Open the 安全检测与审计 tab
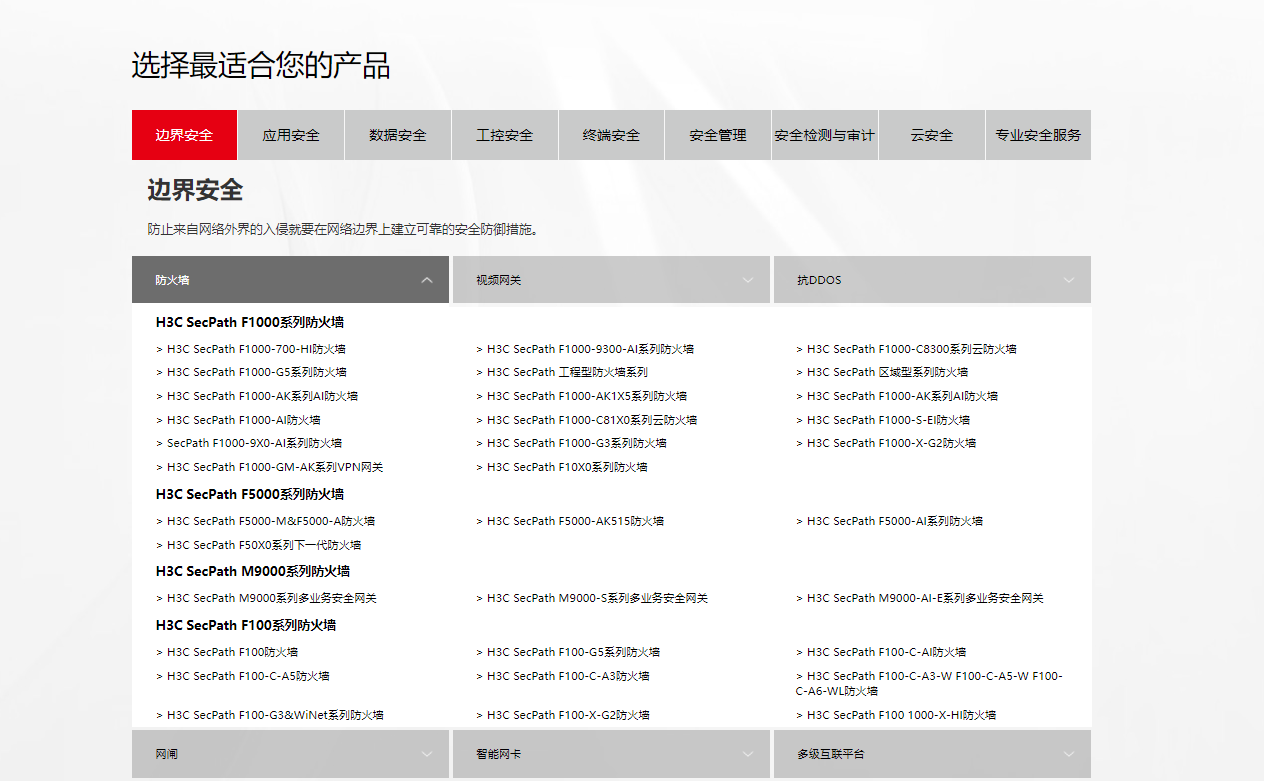 (825, 135)
